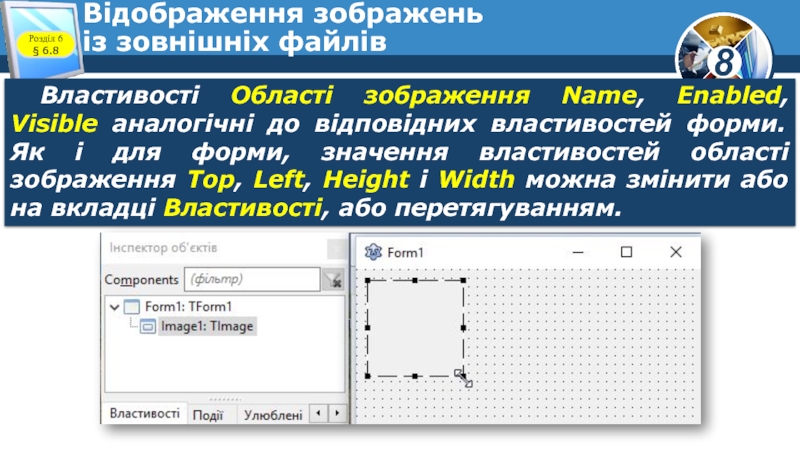Switch to the Події tab
This screenshot has width=800, height=450.
[x=208, y=415]
